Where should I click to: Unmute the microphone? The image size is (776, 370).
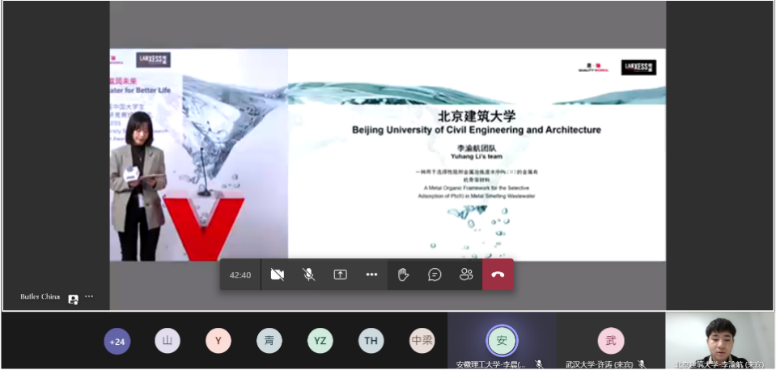pyautogui.click(x=309, y=275)
